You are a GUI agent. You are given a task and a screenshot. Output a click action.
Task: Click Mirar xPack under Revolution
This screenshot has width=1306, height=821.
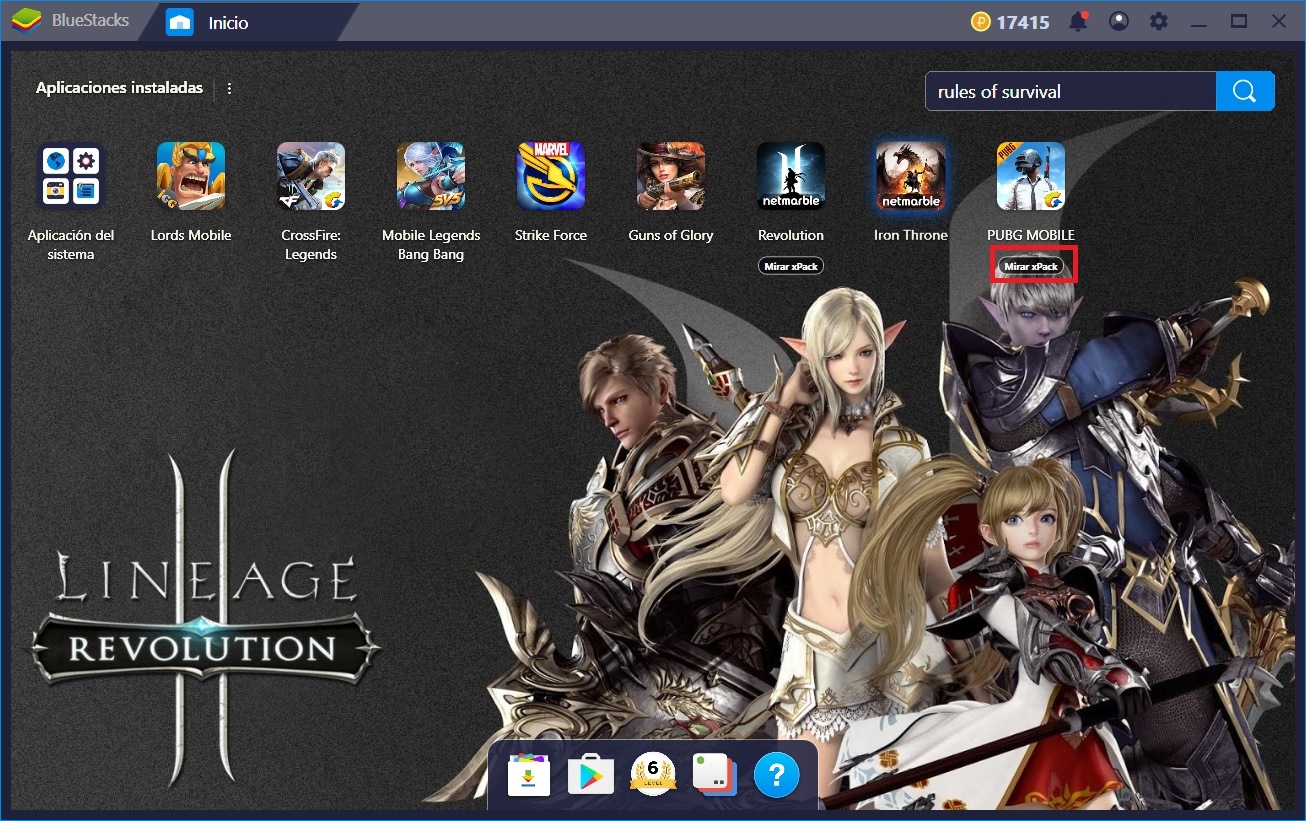coord(791,266)
